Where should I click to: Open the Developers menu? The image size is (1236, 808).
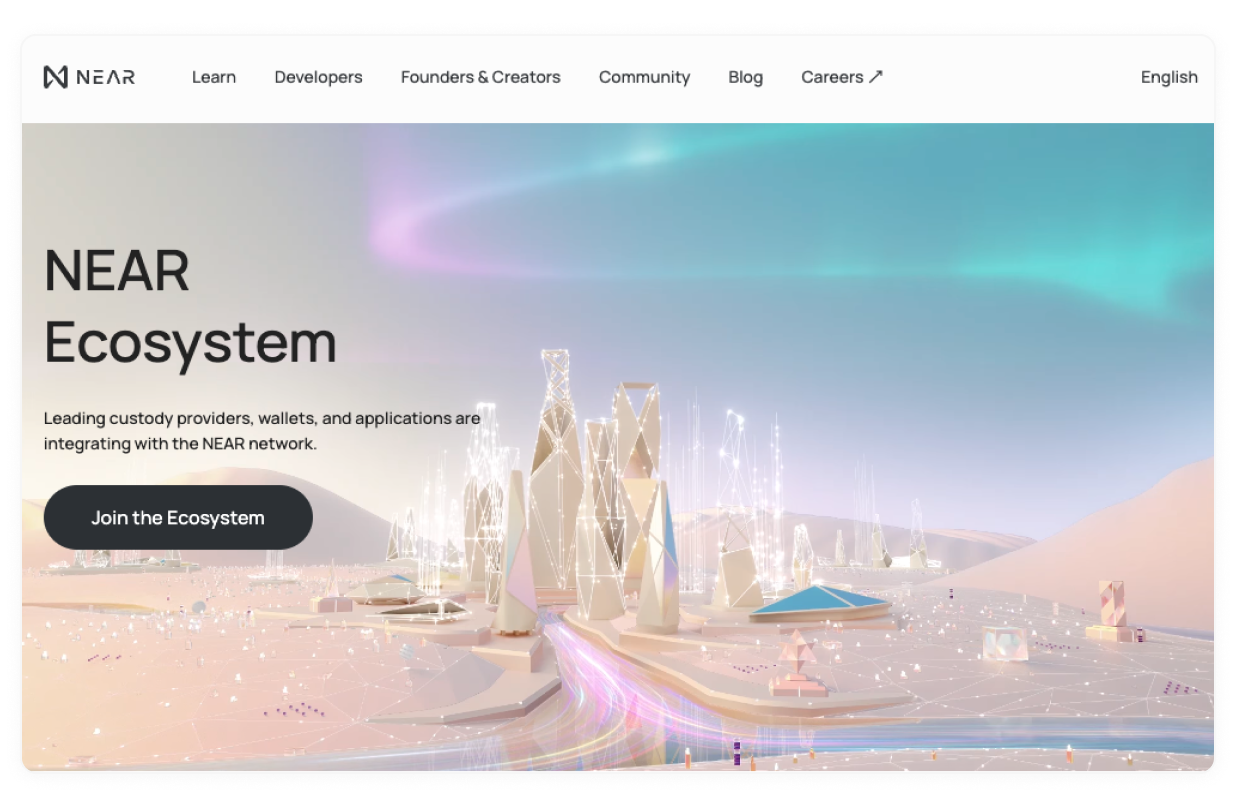pyautogui.click(x=318, y=77)
